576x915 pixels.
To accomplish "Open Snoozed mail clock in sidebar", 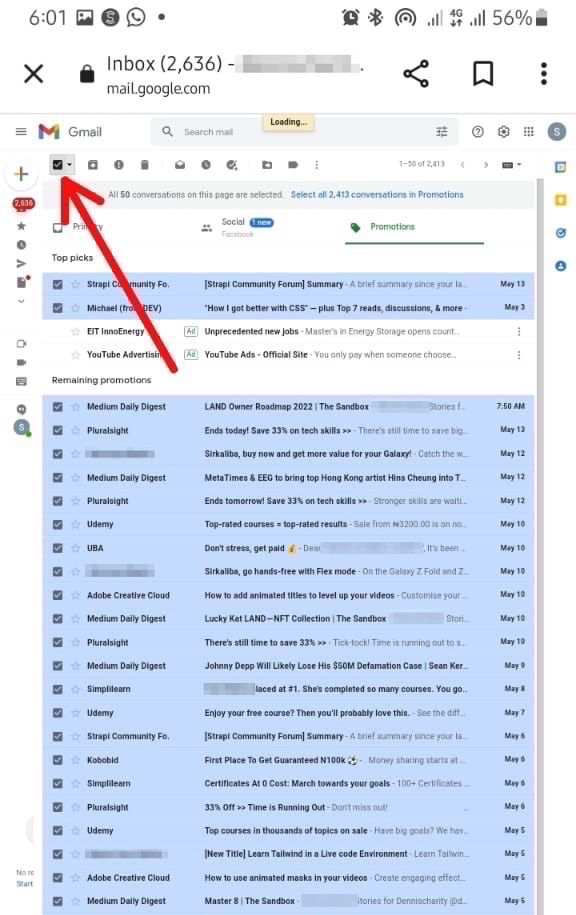I will (x=22, y=245).
